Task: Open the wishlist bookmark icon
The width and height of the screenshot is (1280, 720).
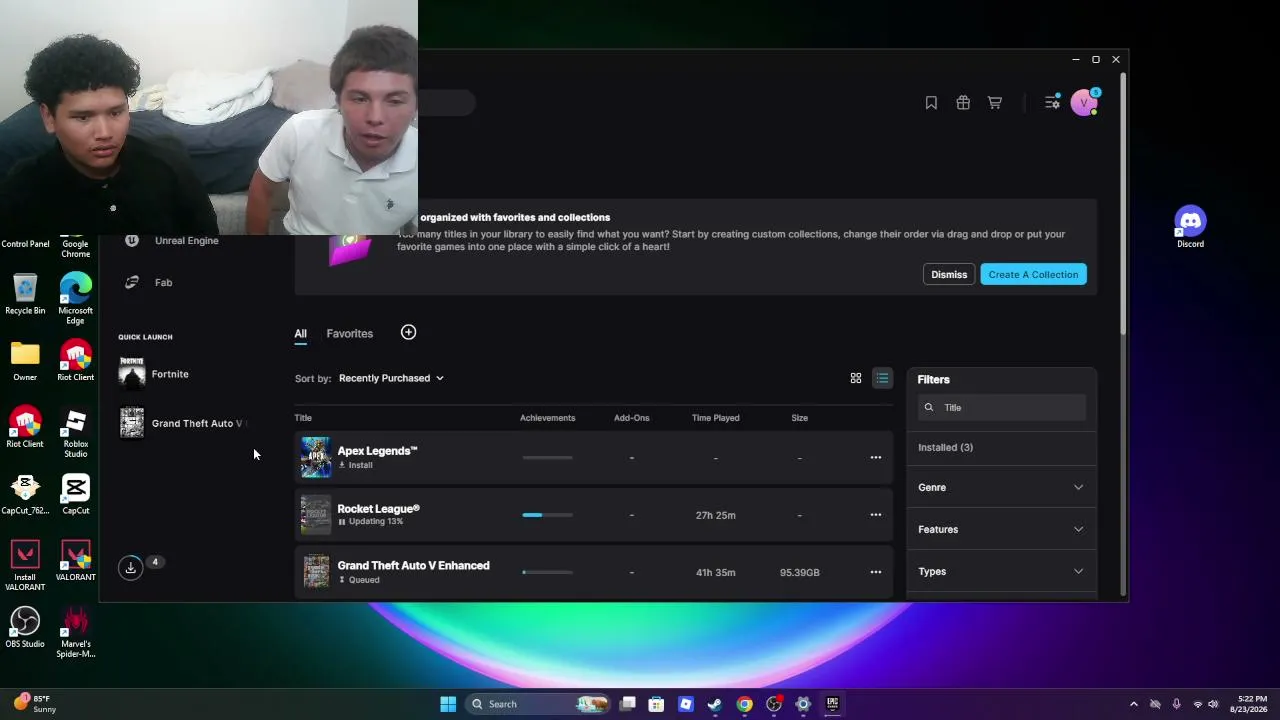Action: pyautogui.click(x=931, y=103)
